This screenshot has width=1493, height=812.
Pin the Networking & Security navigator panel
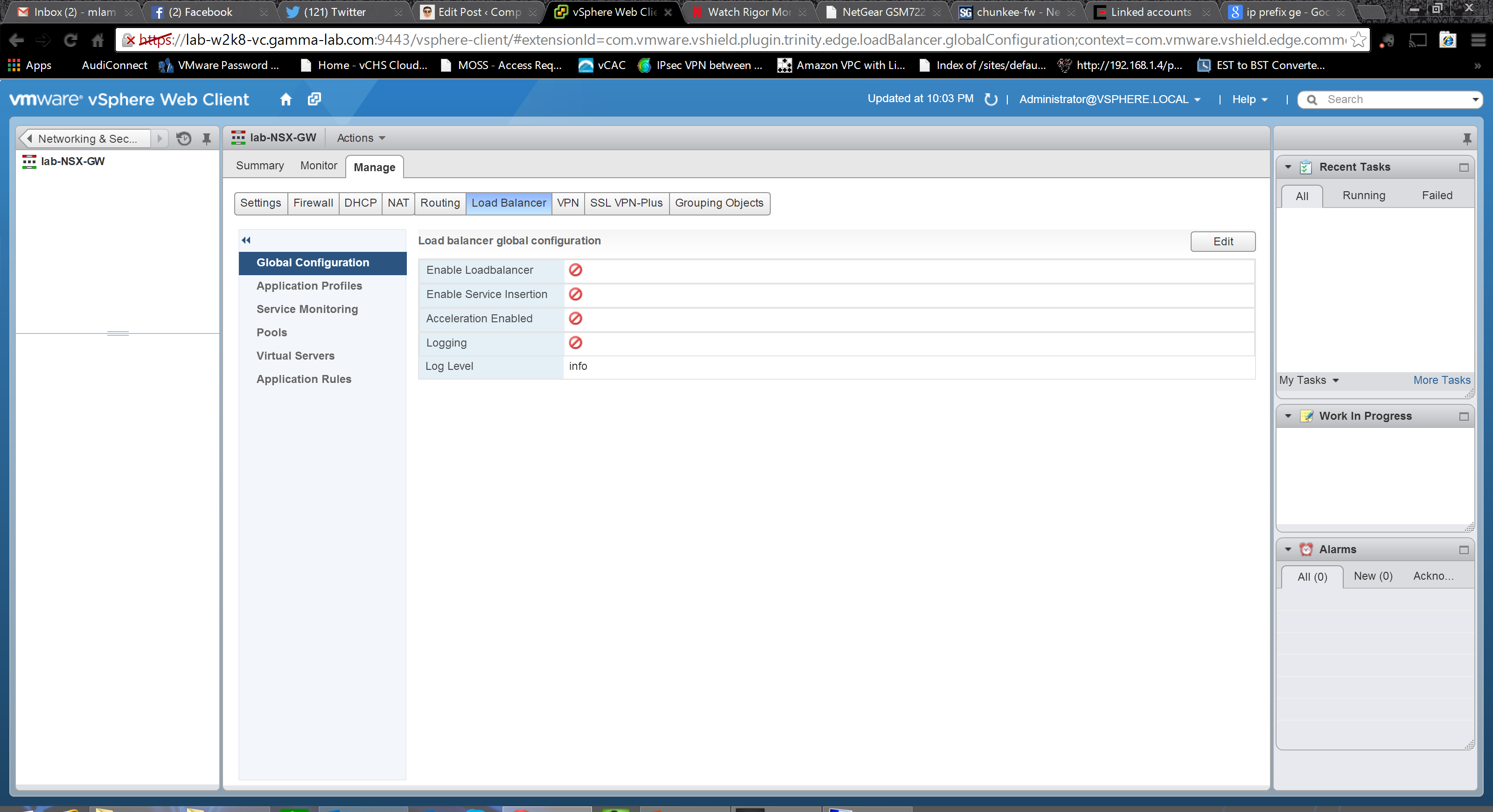pos(206,139)
